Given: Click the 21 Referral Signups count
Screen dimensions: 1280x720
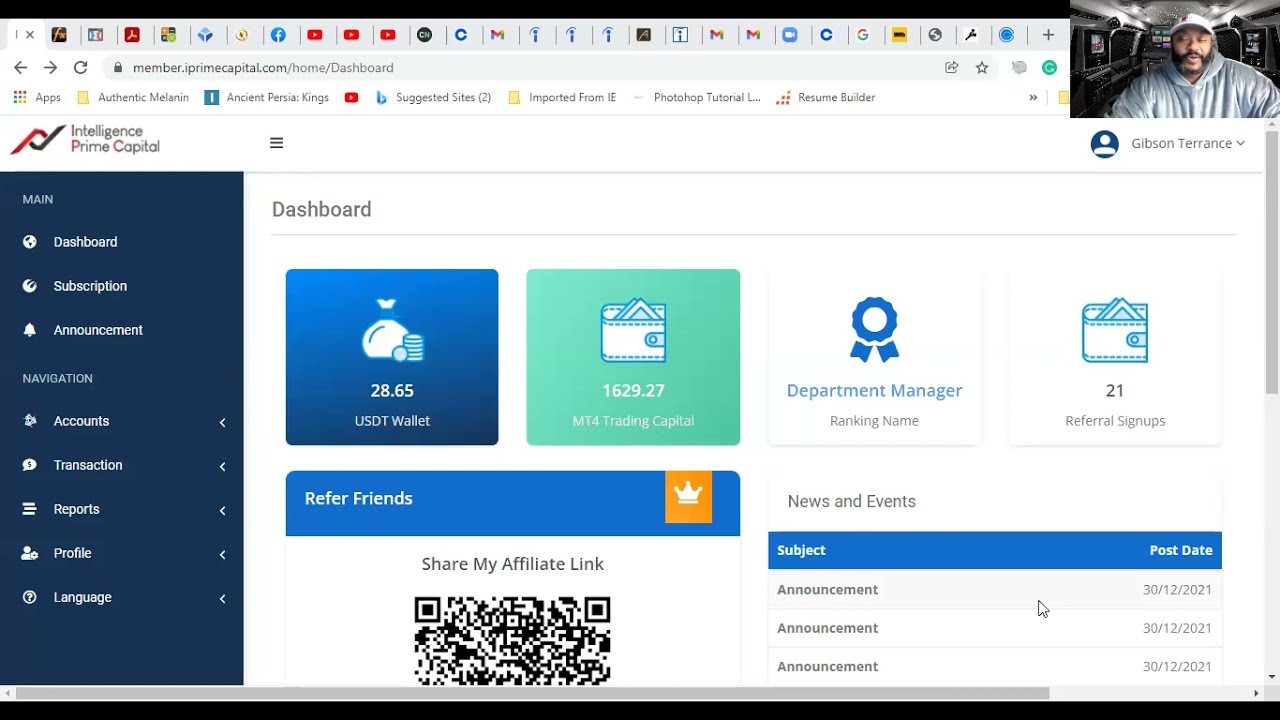Looking at the screenshot, I should 1115,390.
